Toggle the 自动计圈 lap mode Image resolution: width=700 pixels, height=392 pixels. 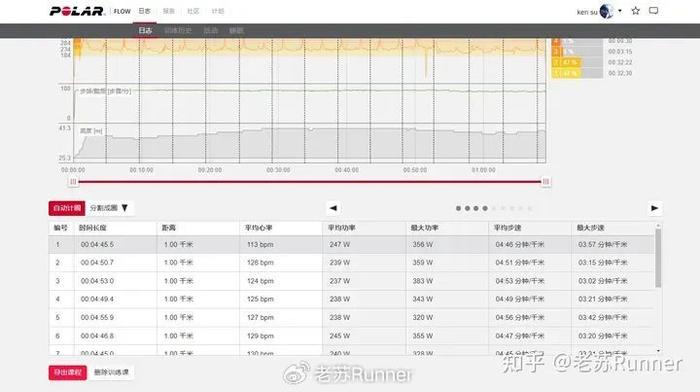tap(67, 208)
